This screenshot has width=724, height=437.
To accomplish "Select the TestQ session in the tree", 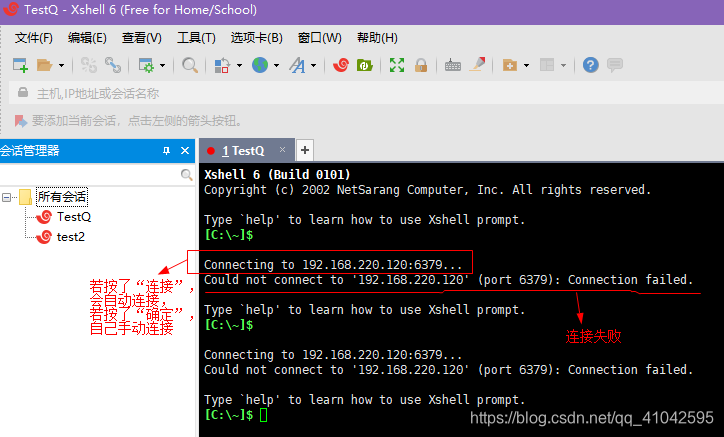I will 74,217.
